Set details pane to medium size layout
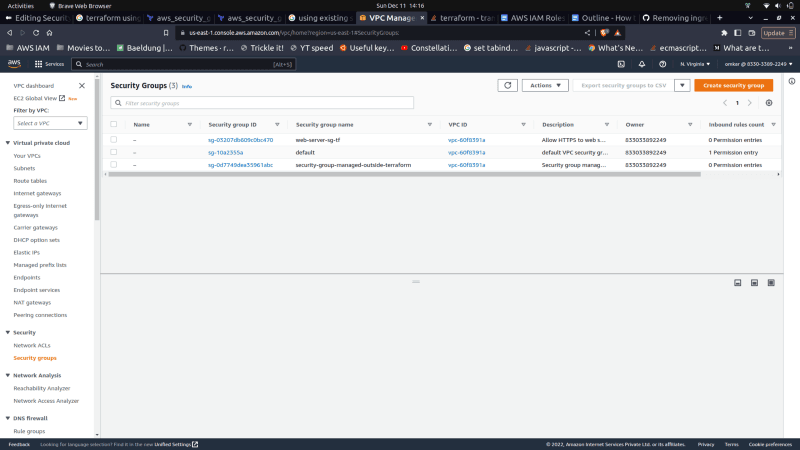 click(x=755, y=283)
